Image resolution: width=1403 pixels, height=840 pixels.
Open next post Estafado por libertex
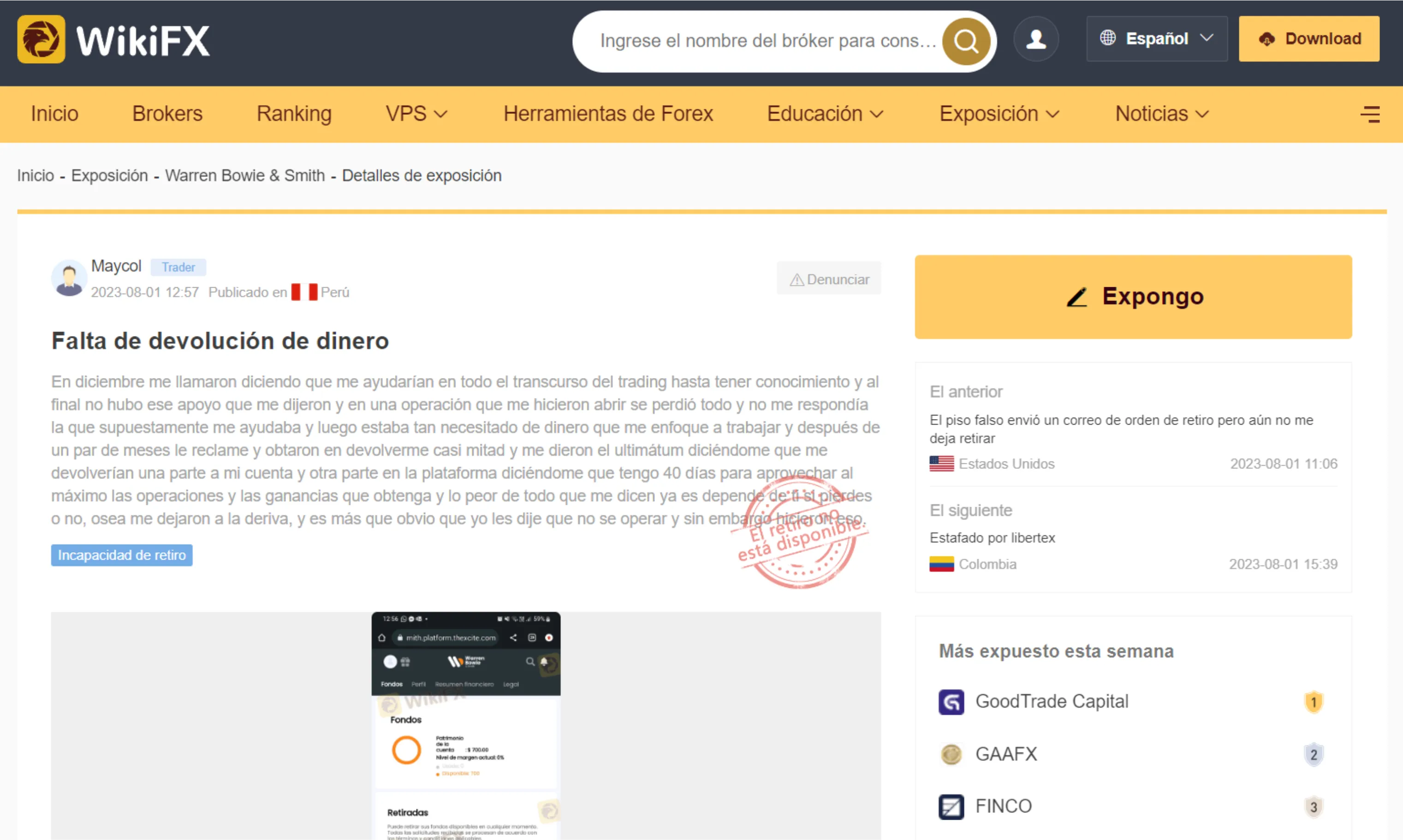point(992,537)
